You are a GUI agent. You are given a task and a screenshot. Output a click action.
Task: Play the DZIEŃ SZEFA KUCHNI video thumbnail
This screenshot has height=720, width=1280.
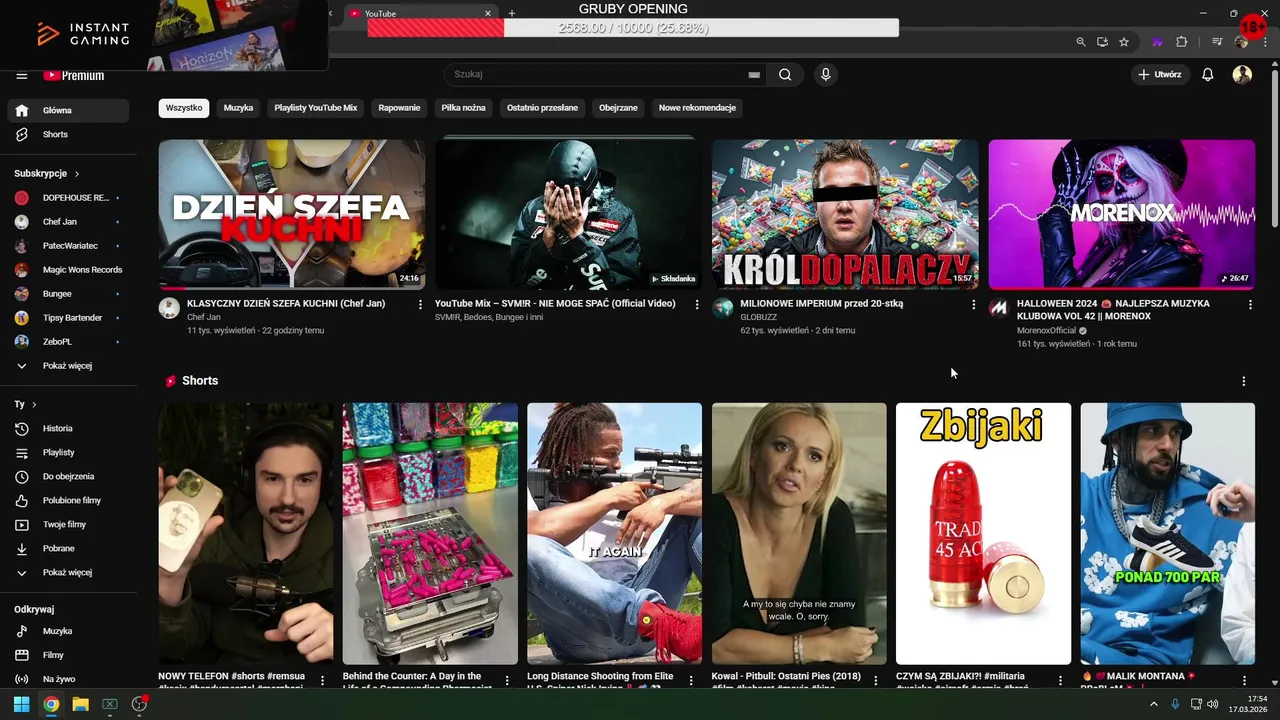click(291, 214)
